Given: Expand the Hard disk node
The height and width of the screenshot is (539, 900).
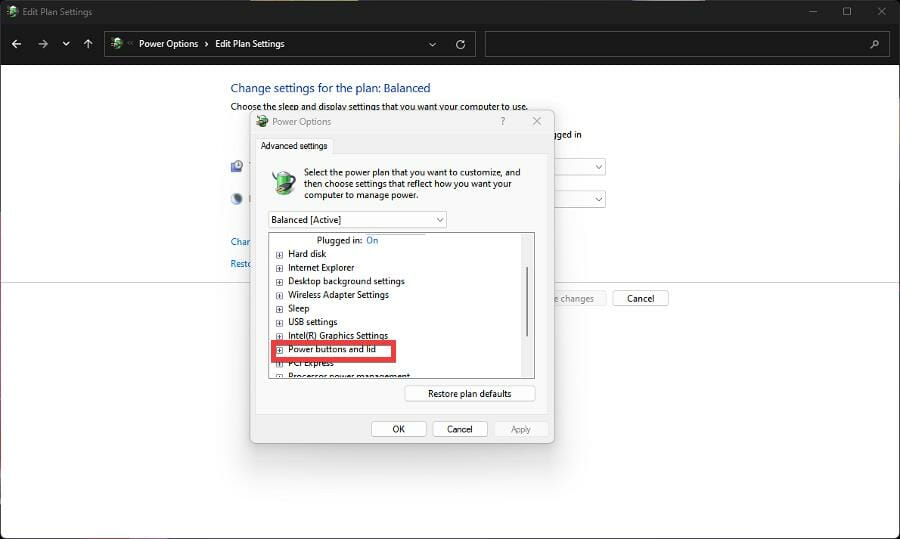Looking at the screenshot, I should pos(280,254).
